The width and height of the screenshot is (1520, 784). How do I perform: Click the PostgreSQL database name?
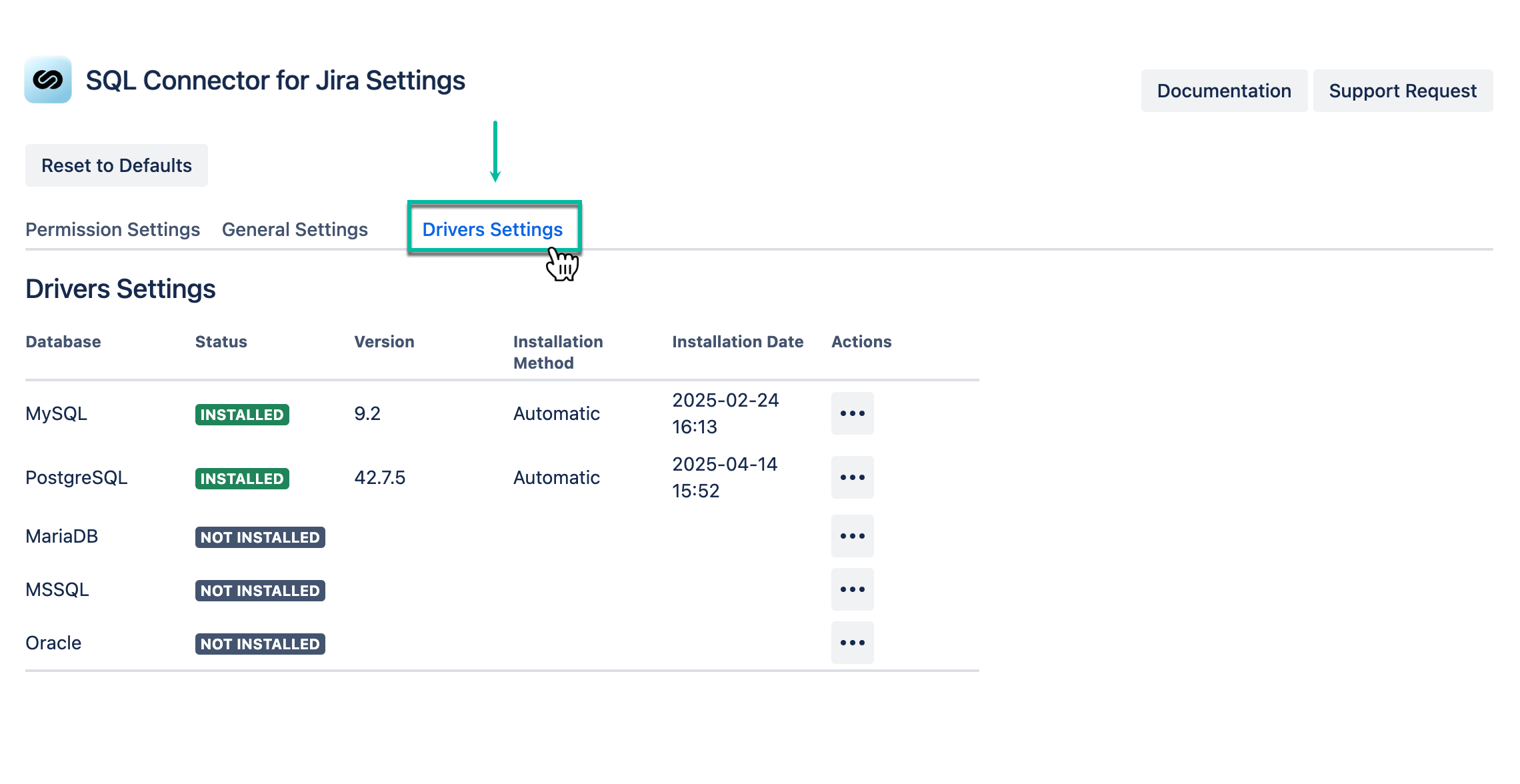tap(77, 477)
